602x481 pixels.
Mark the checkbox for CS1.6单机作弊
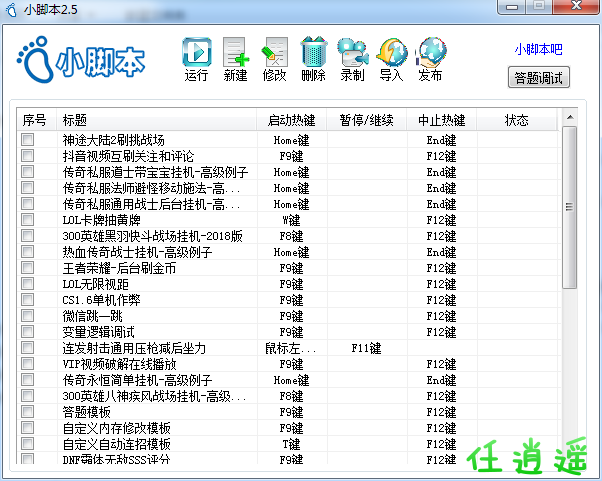point(28,299)
